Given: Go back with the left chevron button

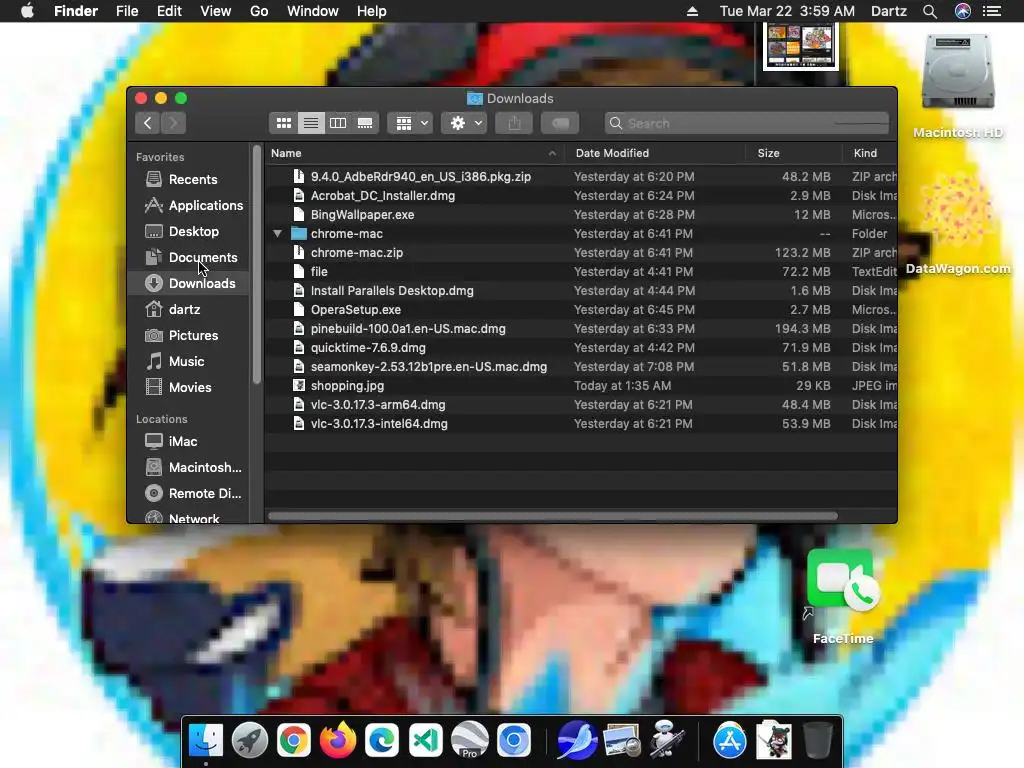Looking at the screenshot, I should (x=148, y=123).
